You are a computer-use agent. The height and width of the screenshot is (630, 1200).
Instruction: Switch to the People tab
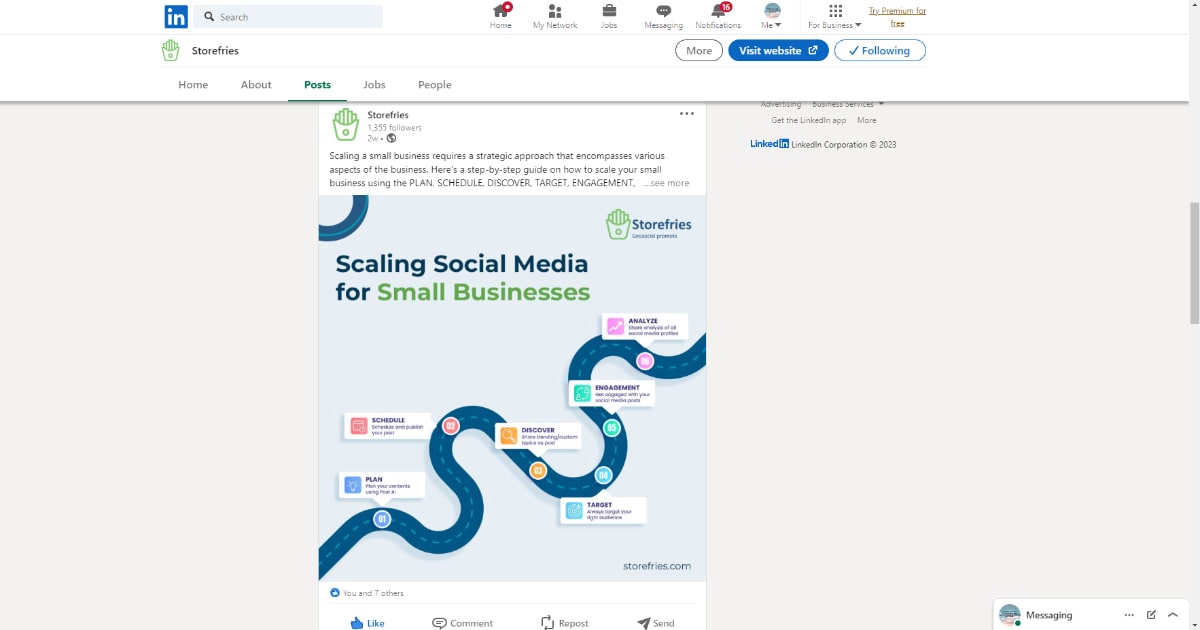pyautogui.click(x=434, y=85)
